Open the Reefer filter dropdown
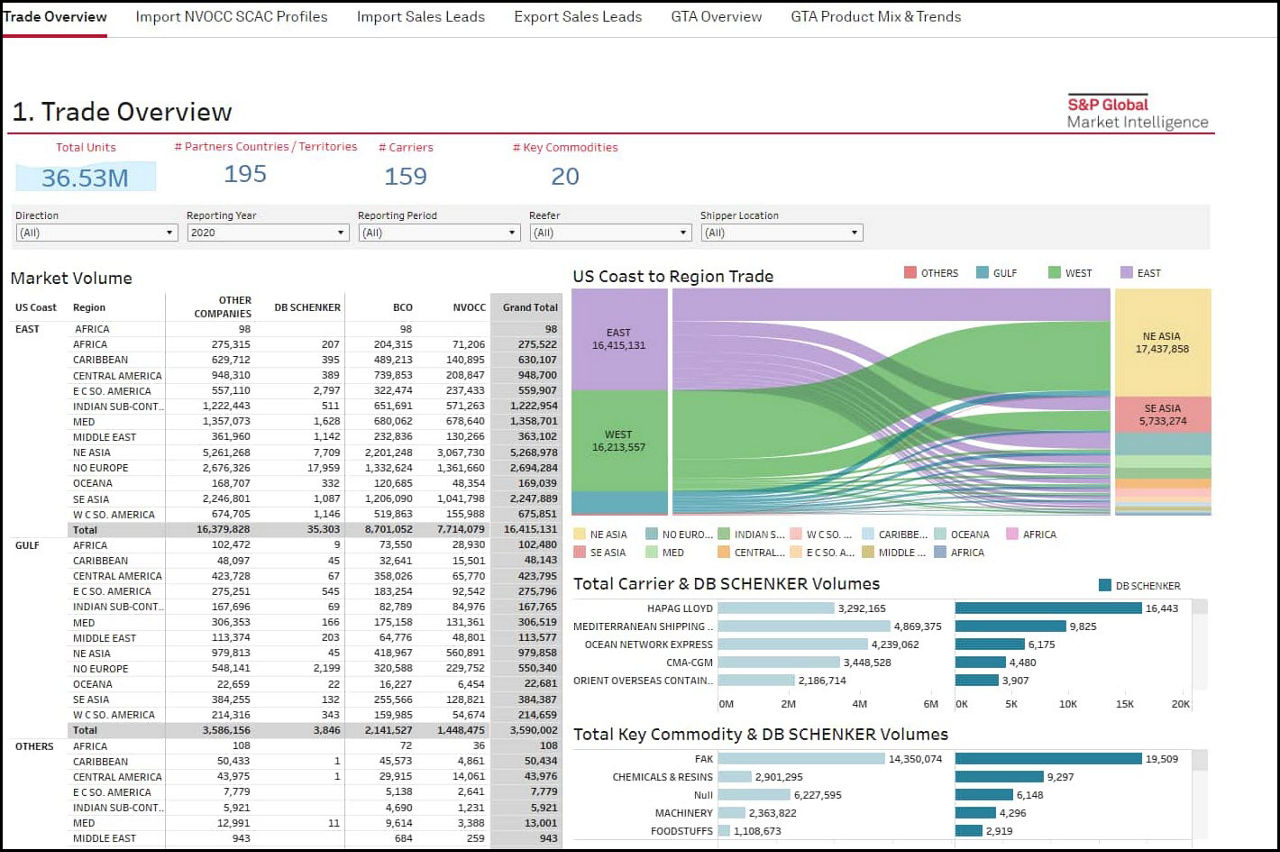The width and height of the screenshot is (1280, 852). (610, 233)
